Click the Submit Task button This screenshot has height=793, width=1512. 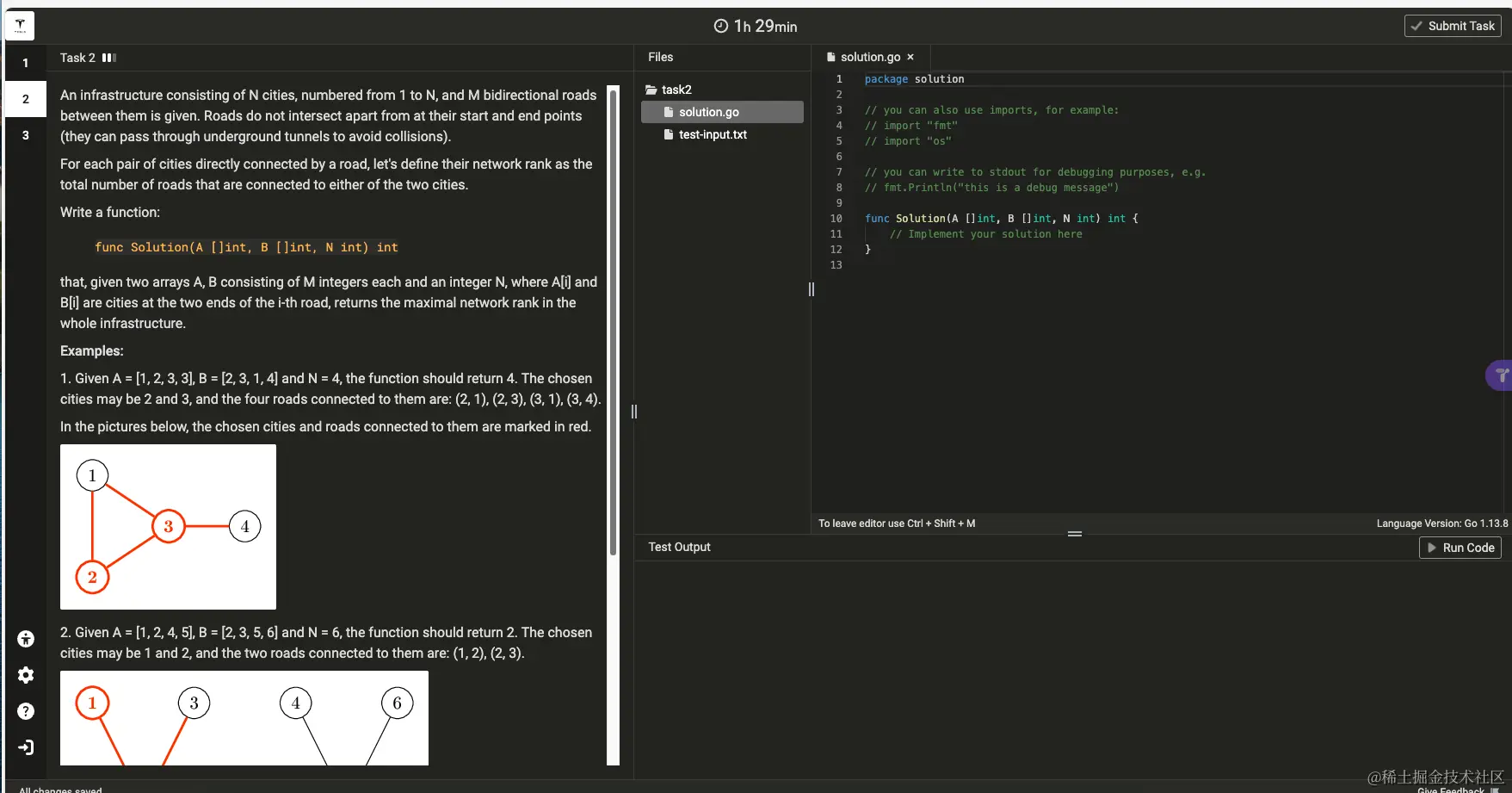pos(1453,26)
